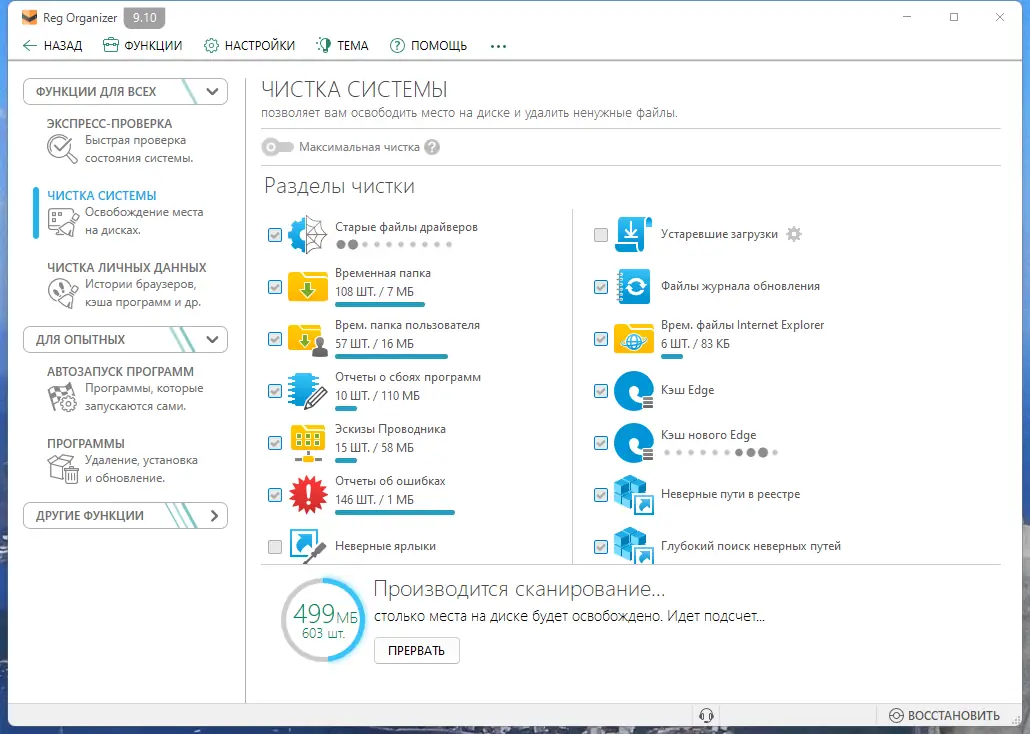This screenshot has width=1030, height=734.
Task: Uncheck Временная папка checkbox
Action: 275,287
